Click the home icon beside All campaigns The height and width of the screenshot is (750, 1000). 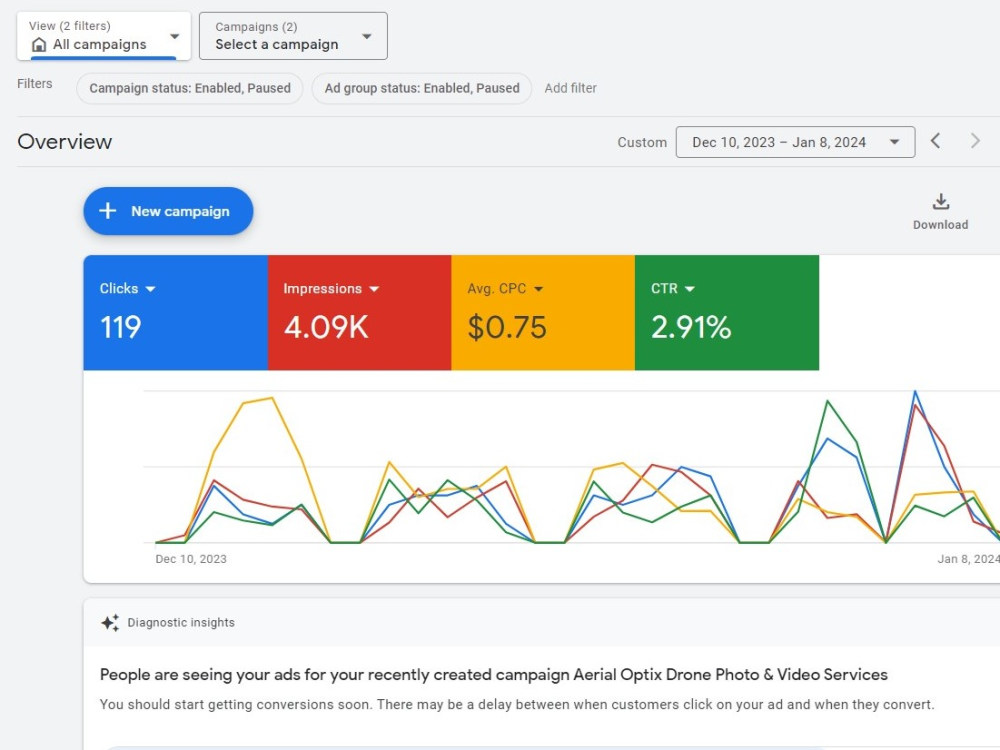click(39, 45)
